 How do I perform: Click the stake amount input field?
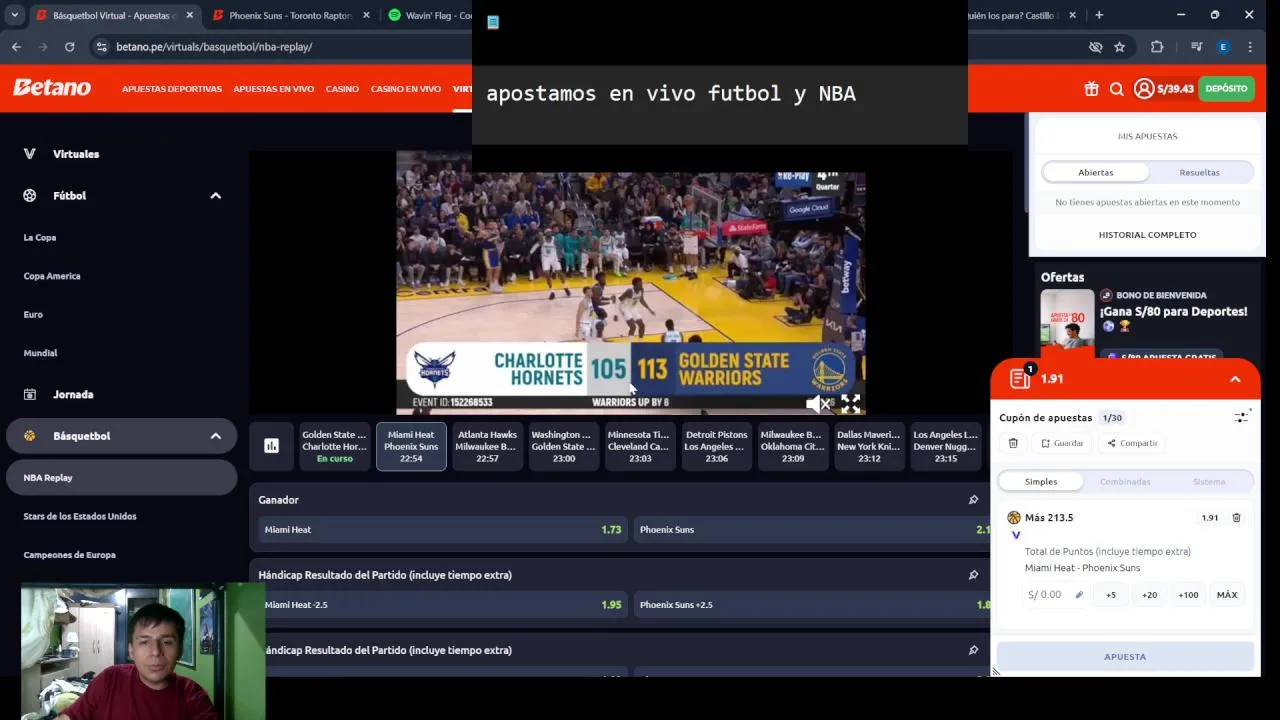tap(1056, 595)
